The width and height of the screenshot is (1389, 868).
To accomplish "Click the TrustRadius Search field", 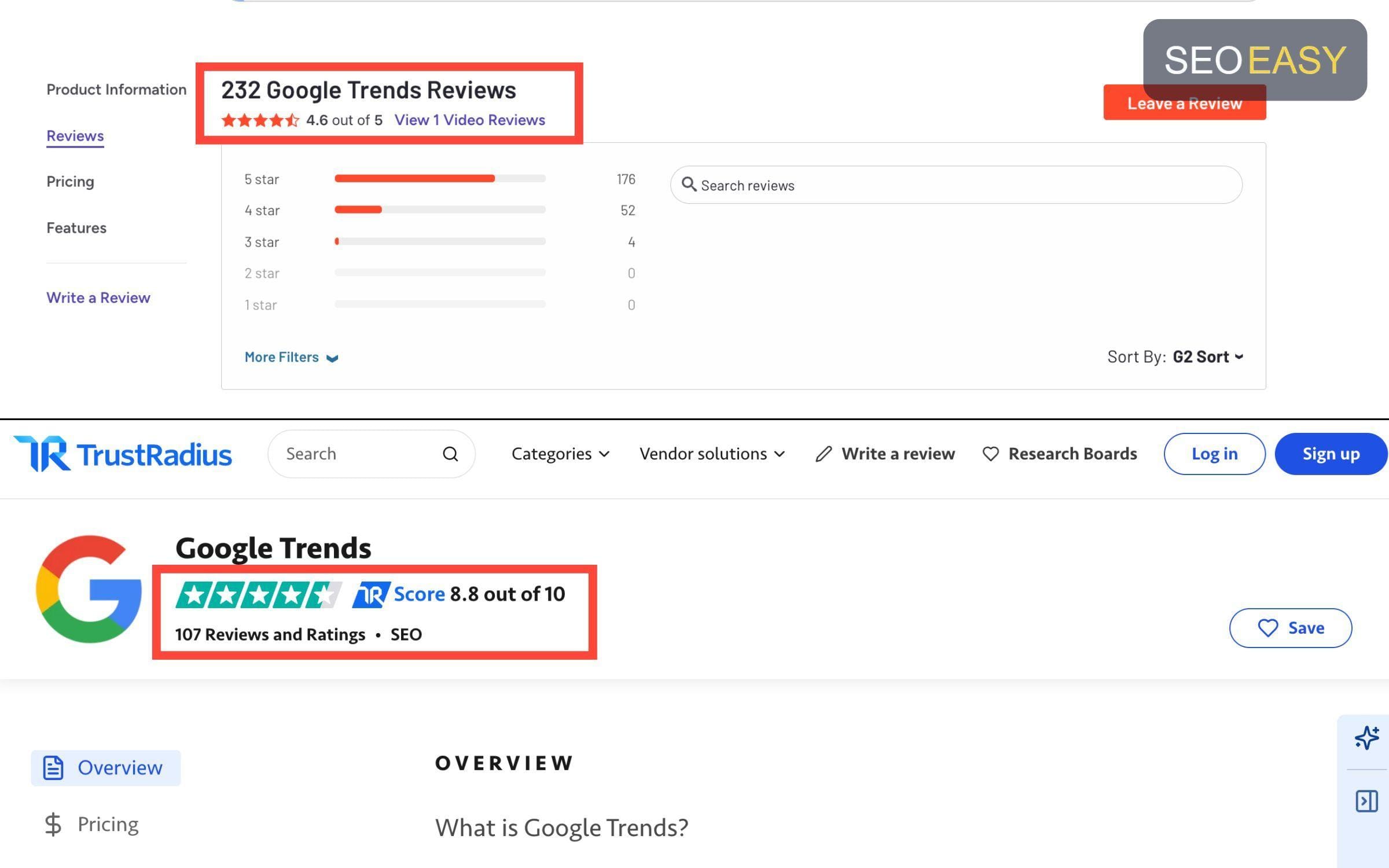I will pyautogui.click(x=371, y=454).
